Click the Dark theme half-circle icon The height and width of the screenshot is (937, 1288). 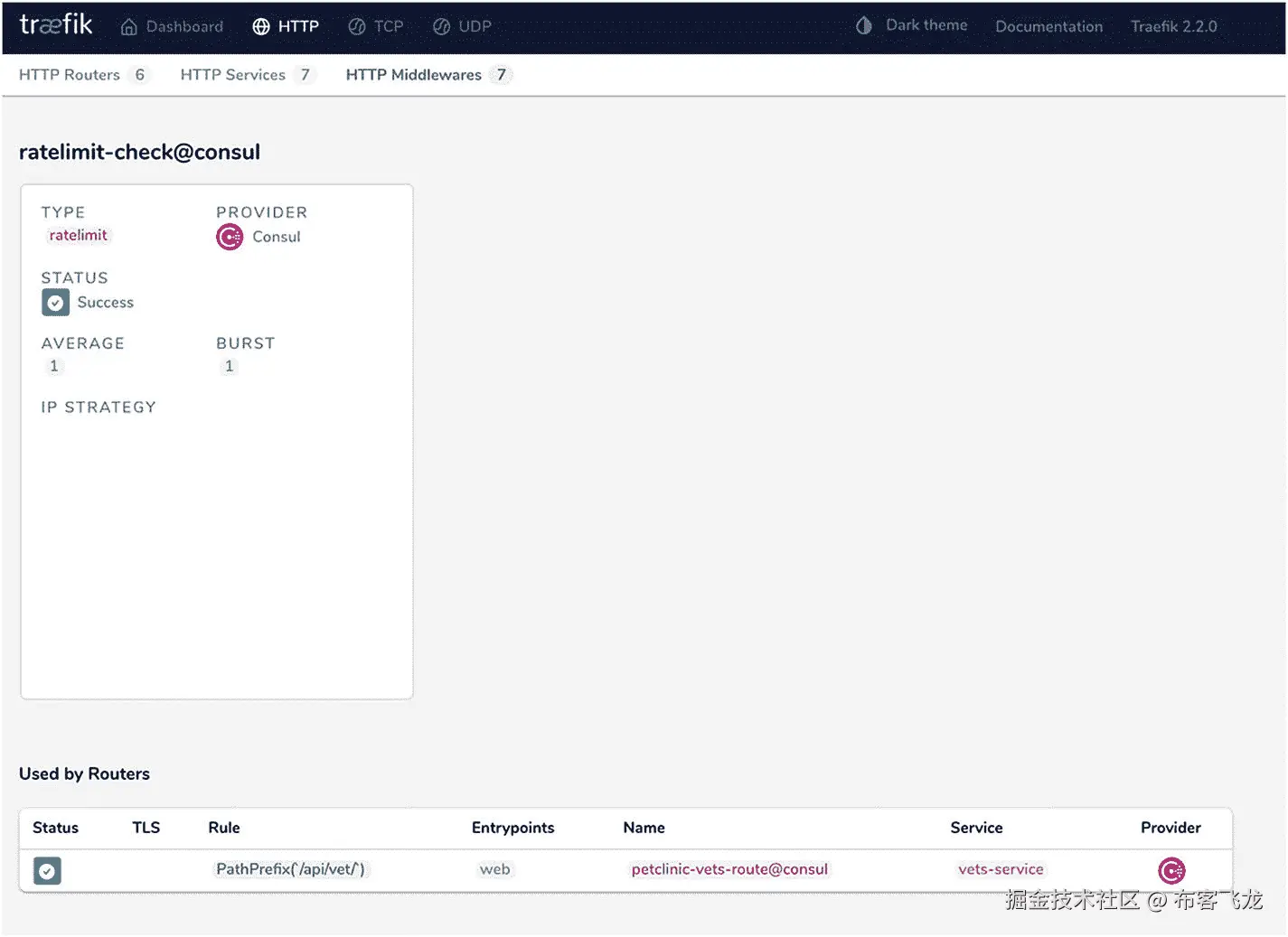point(864,25)
